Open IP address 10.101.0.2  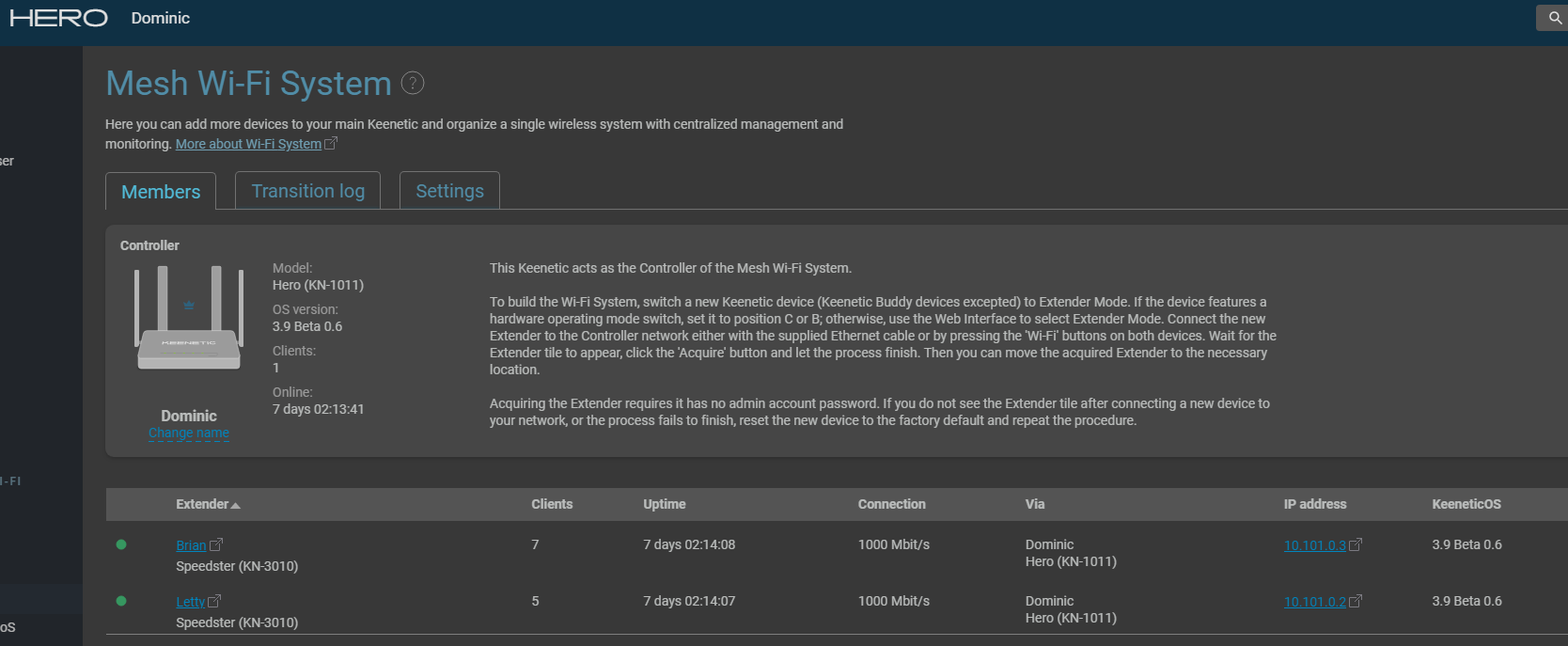click(1315, 602)
